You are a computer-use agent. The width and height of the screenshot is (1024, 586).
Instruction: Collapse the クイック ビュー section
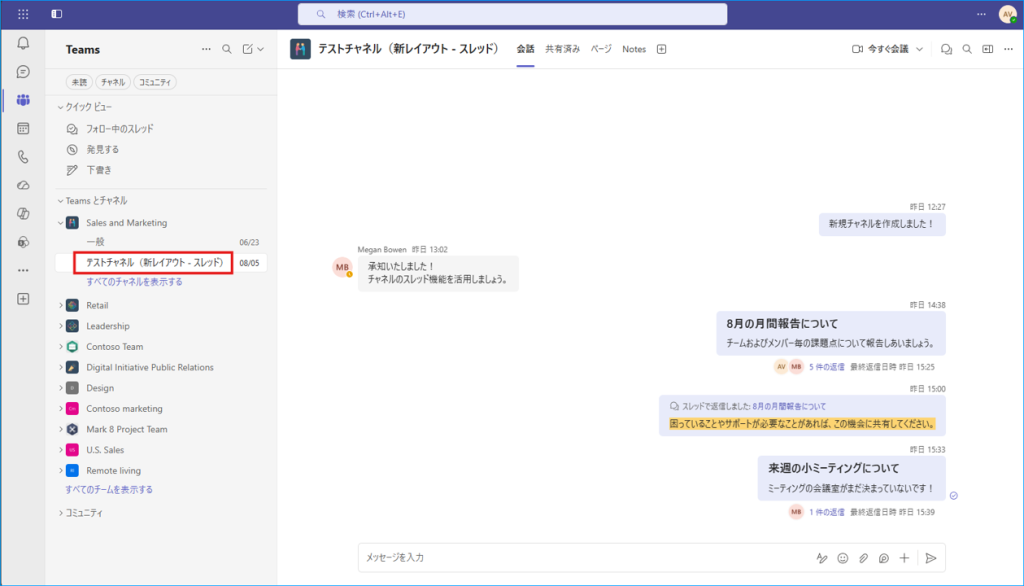(x=60, y=107)
